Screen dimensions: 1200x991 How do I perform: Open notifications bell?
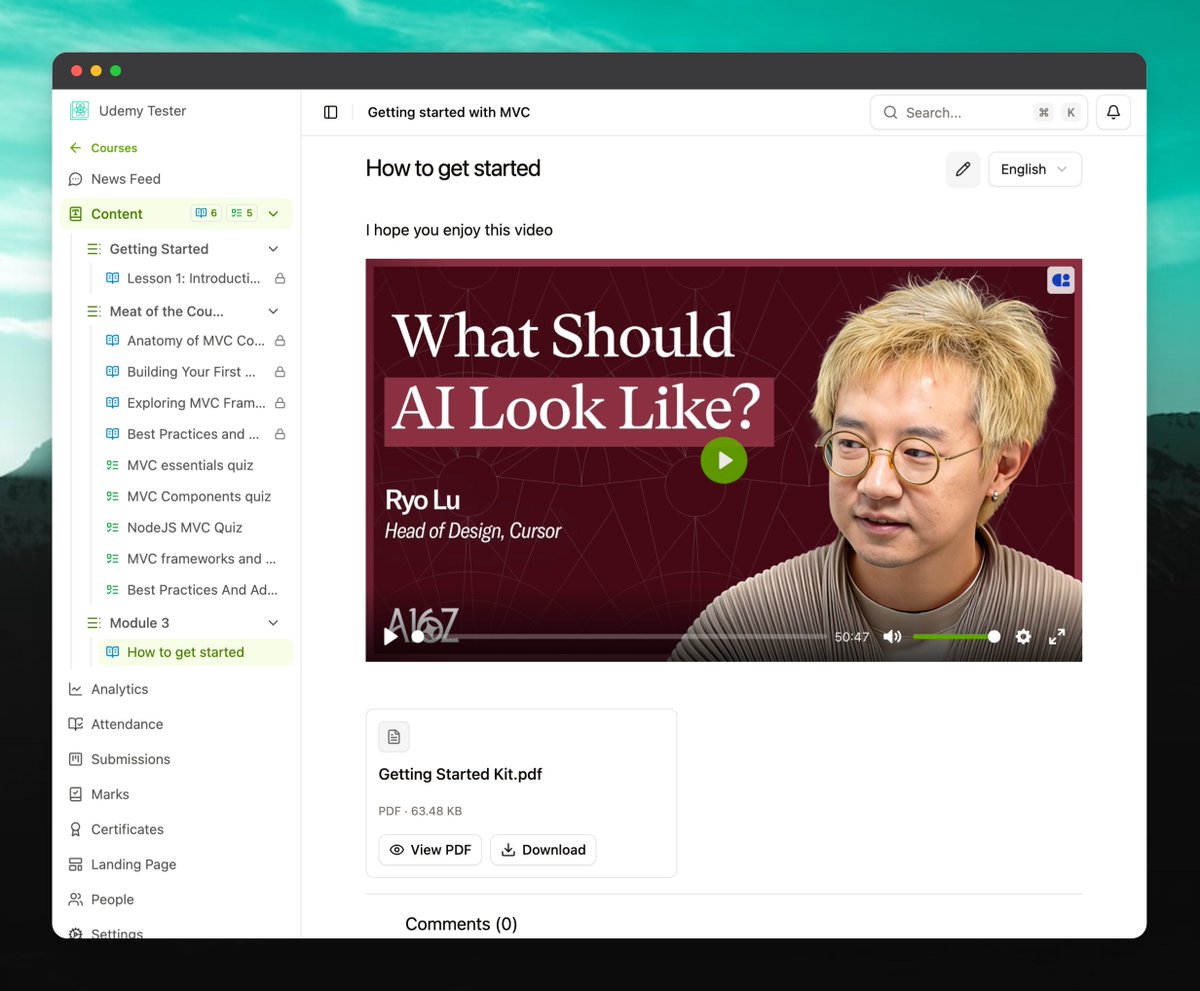point(1113,113)
